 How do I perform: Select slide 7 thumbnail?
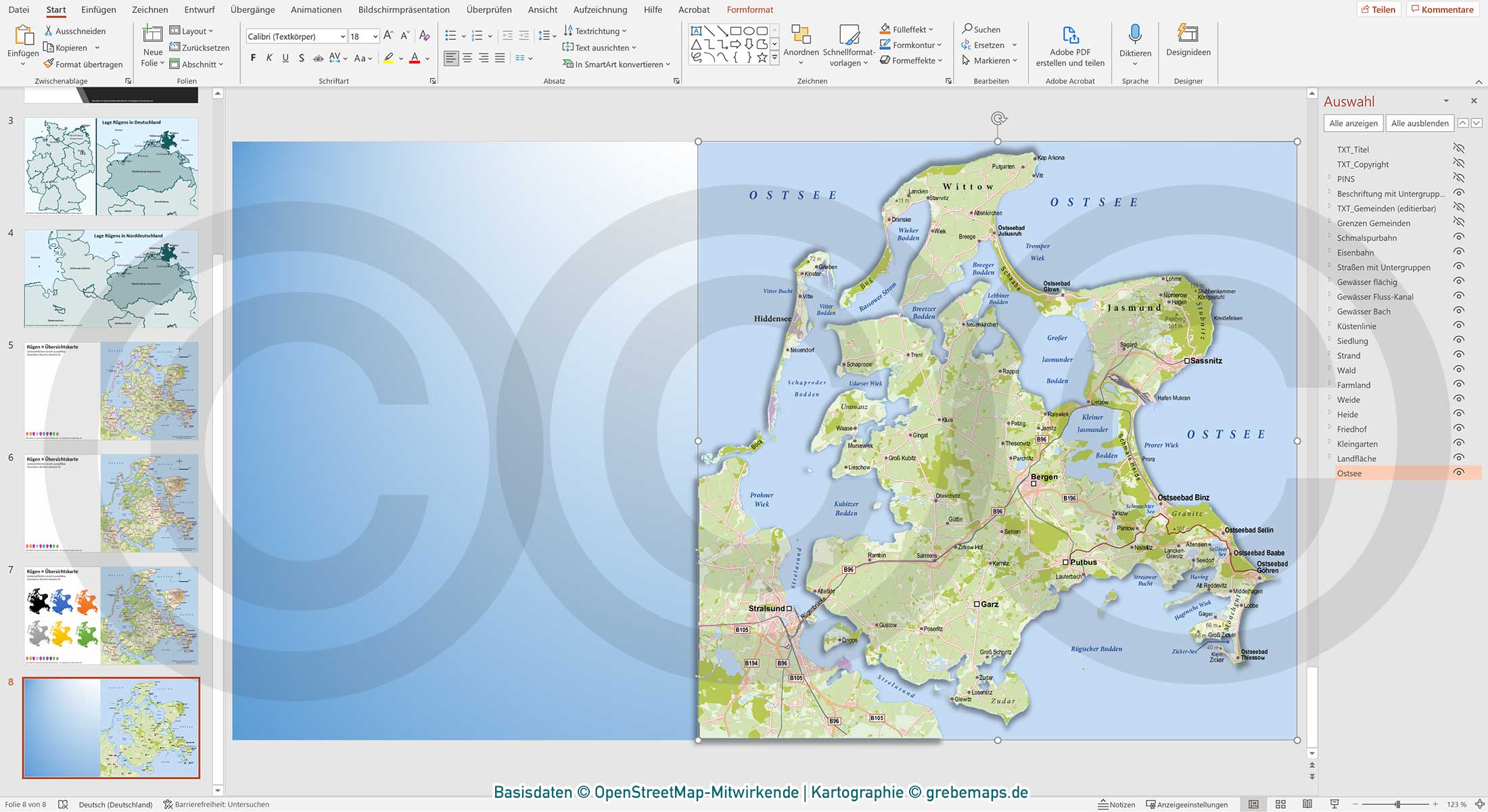click(110, 615)
